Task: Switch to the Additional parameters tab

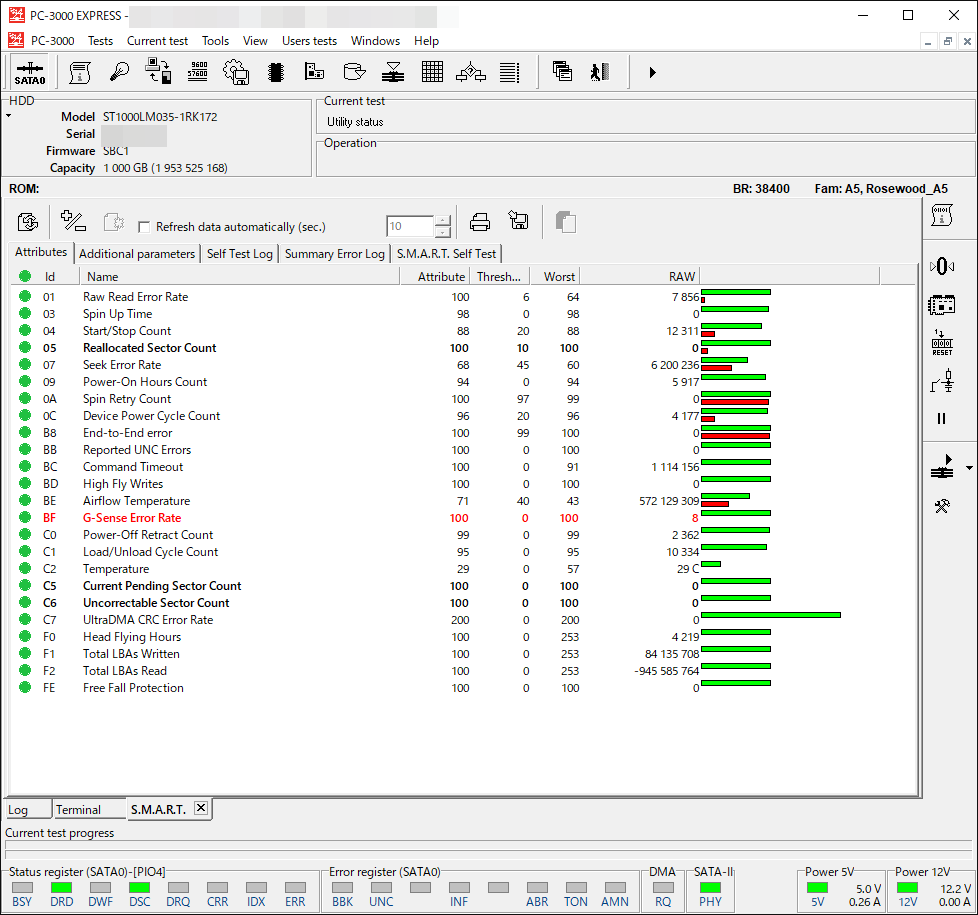Action: click(137, 254)
